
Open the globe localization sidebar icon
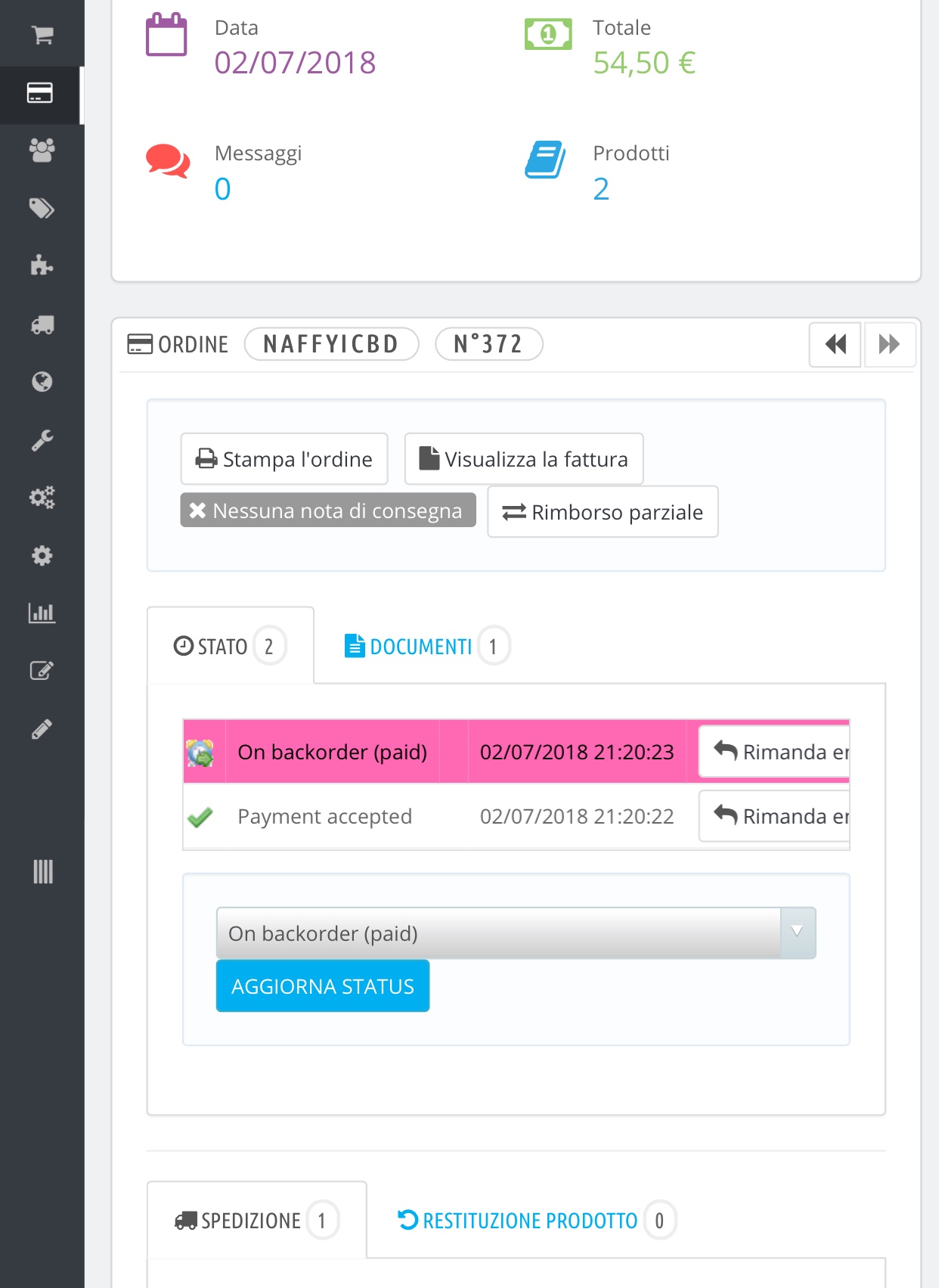pos(42,382)
